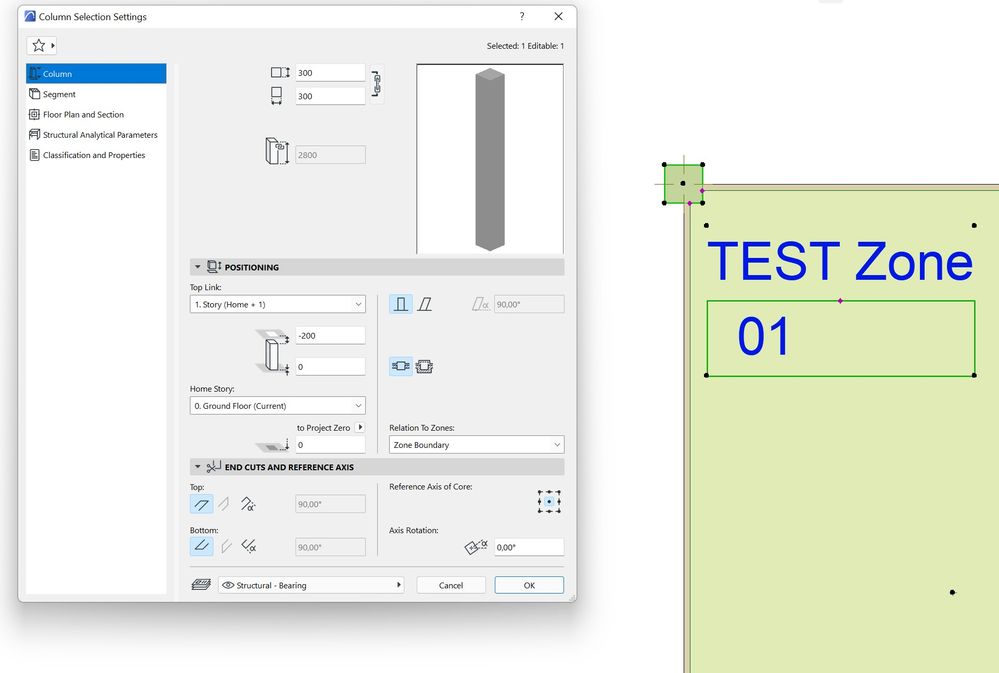Click the column height icon beside 2800
999x673 pixels.
pos(277,152)
